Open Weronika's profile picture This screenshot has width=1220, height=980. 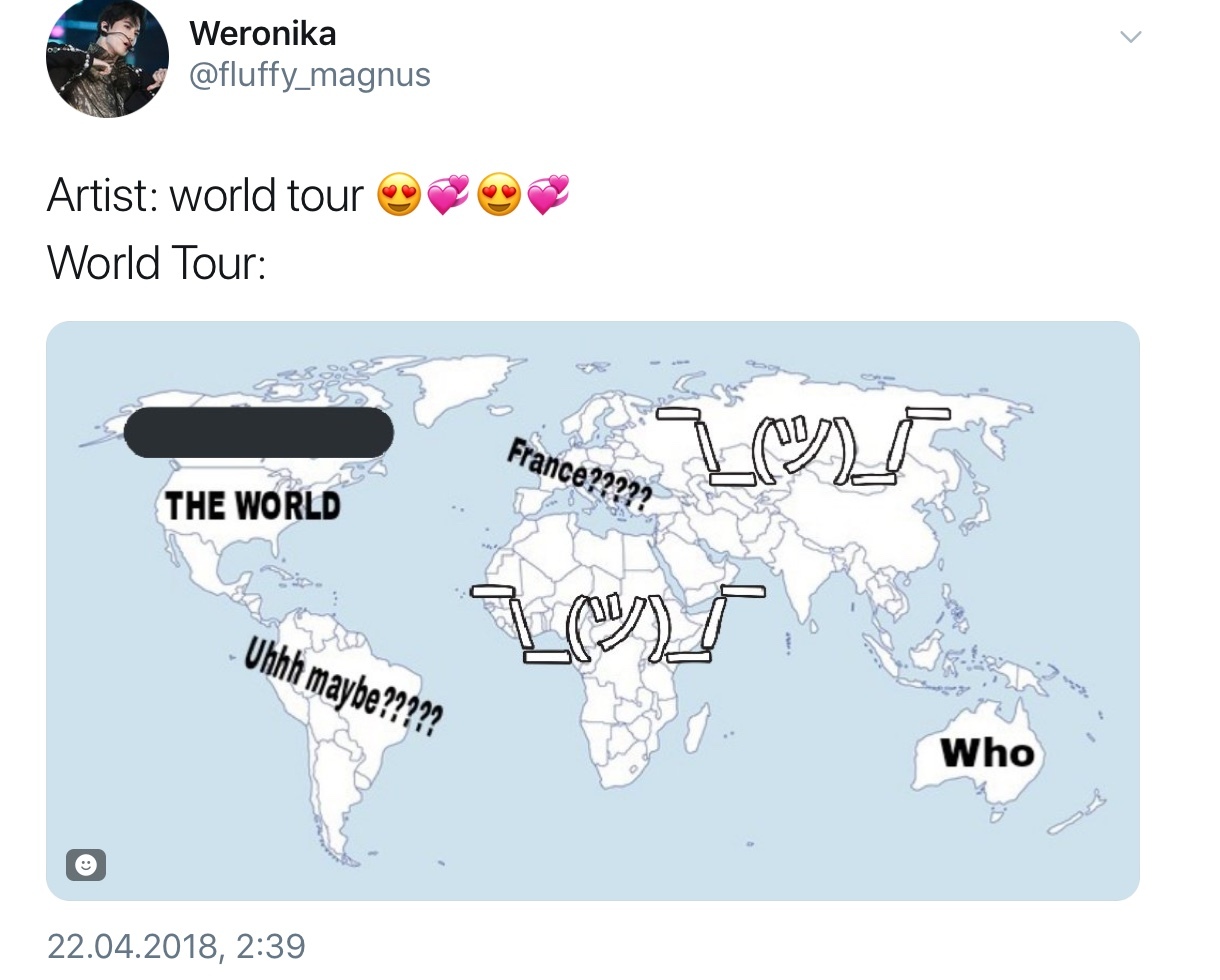(x=107, y=58)
